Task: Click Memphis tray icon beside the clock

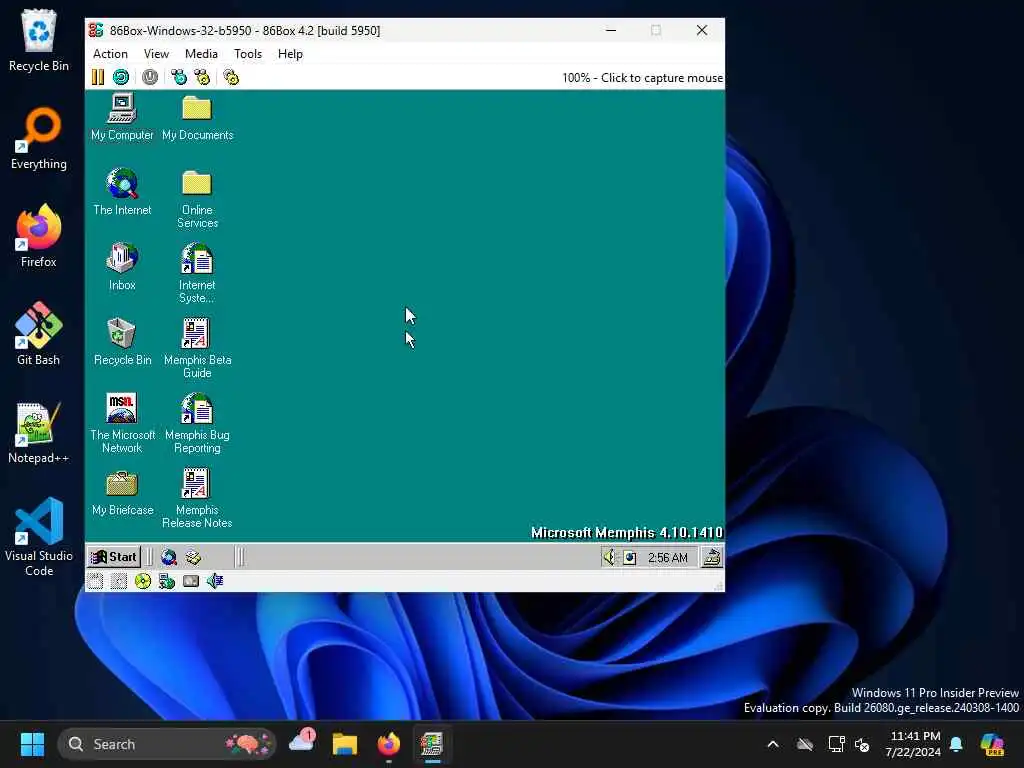Action: coord(630,558)
